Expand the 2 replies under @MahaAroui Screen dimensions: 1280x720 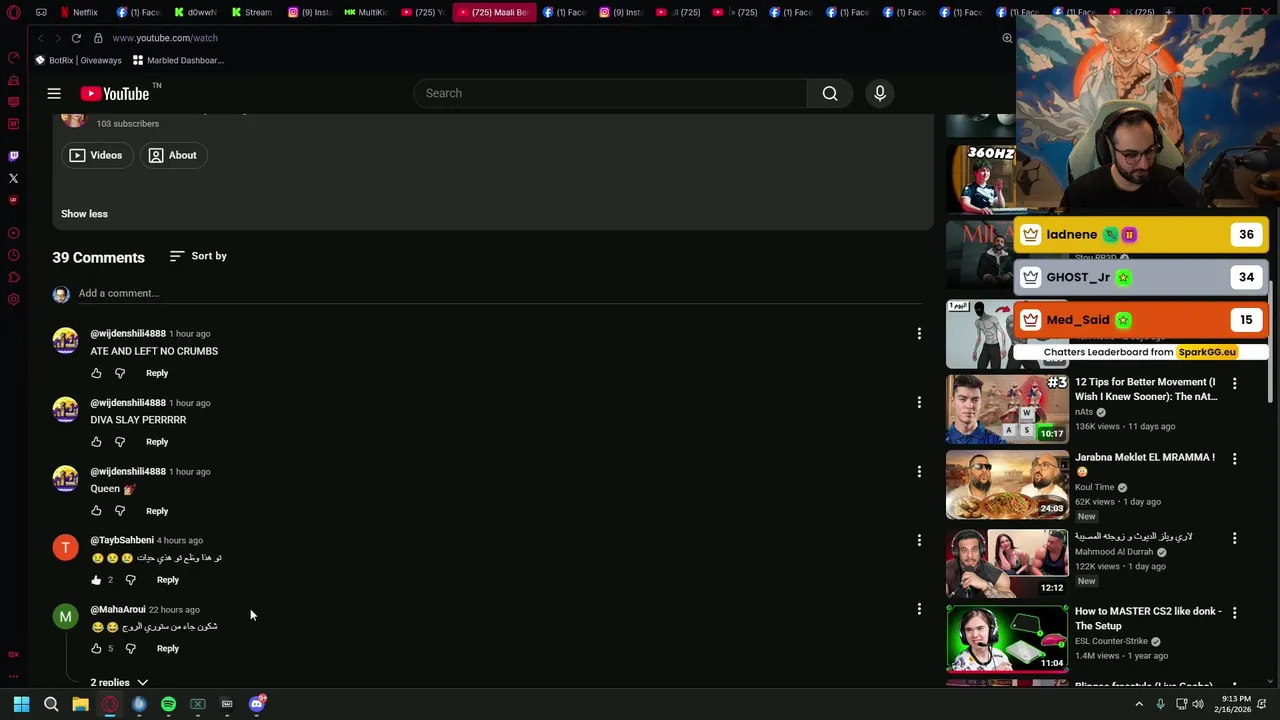click(x=119, y=682)
